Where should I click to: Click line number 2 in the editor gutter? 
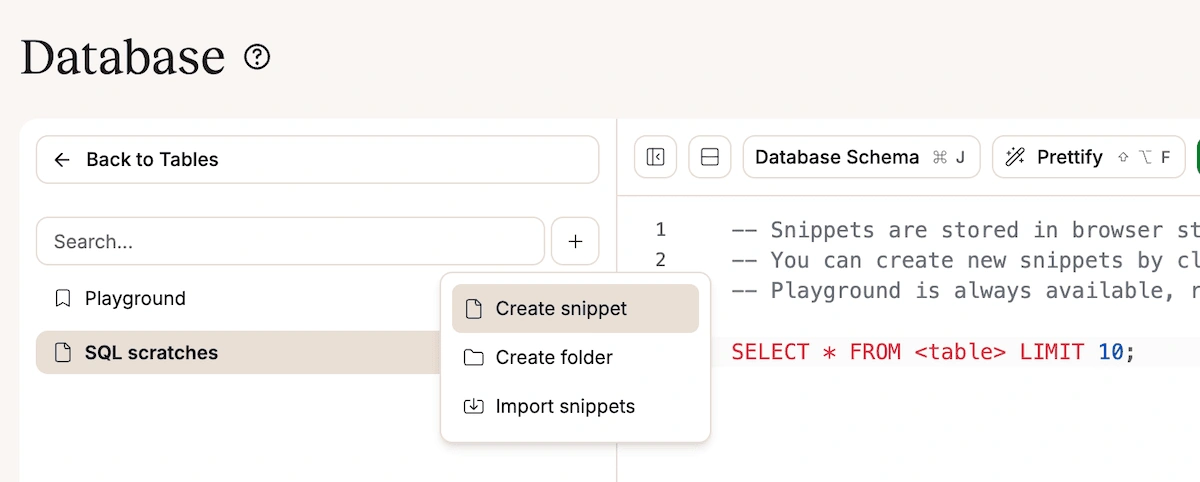coord(660,260)
